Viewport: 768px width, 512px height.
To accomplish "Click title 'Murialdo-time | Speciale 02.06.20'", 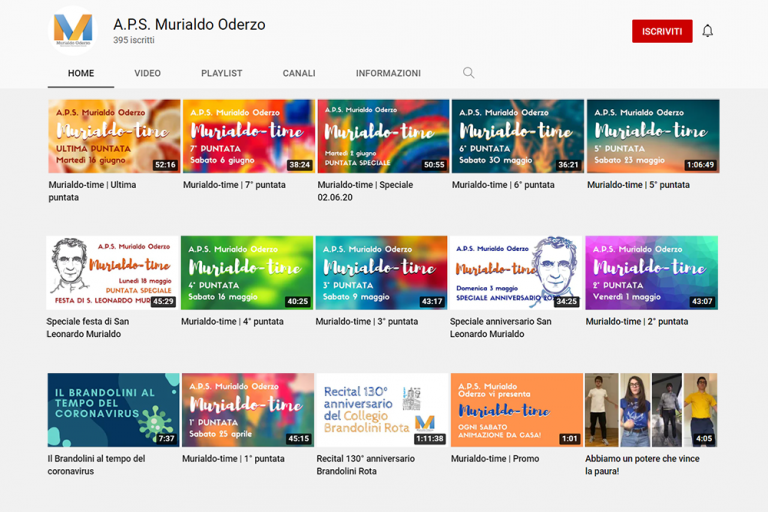I will click(x=365, y=191).
